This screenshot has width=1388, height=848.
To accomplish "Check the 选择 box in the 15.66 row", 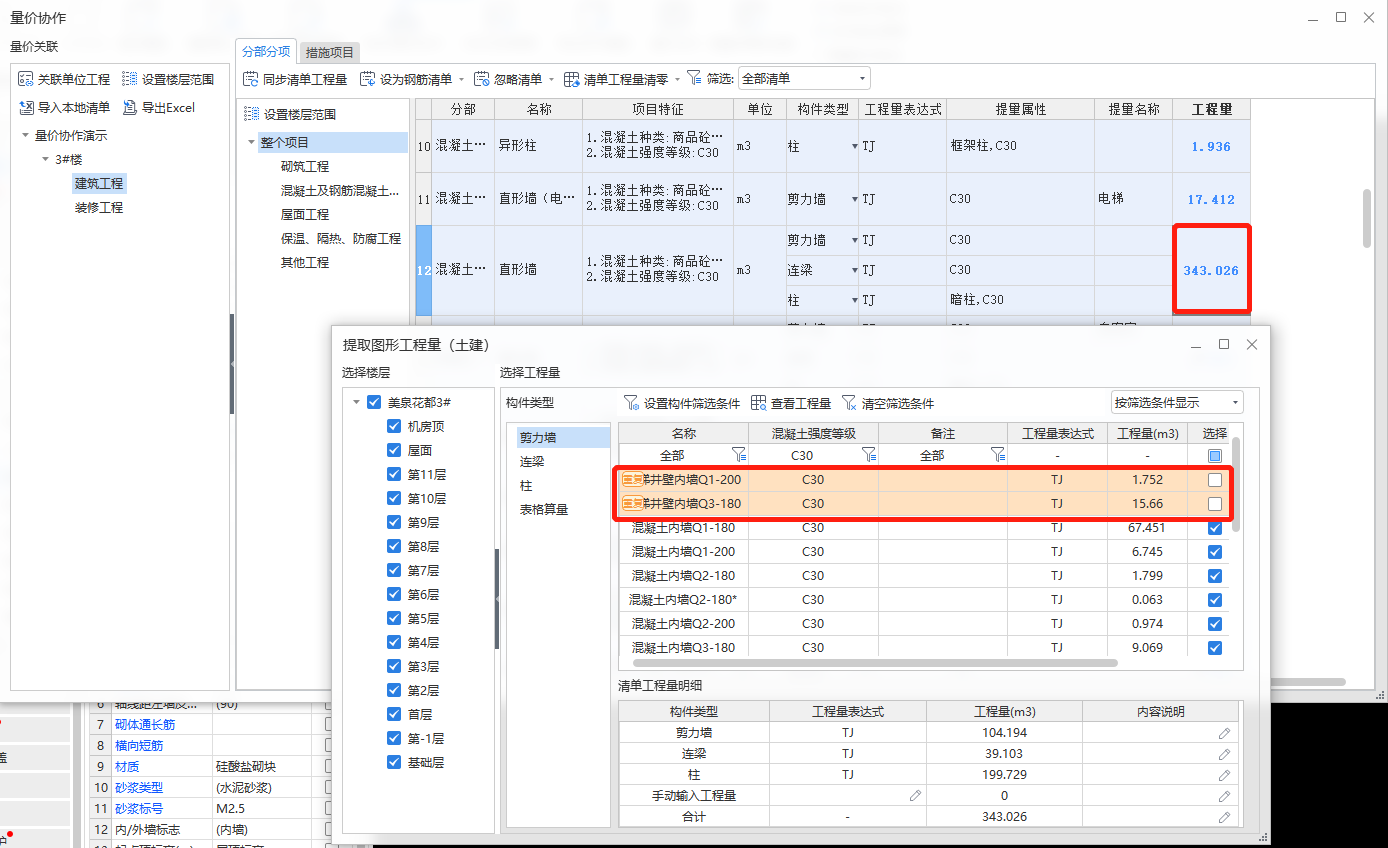I will (1215, 504).
